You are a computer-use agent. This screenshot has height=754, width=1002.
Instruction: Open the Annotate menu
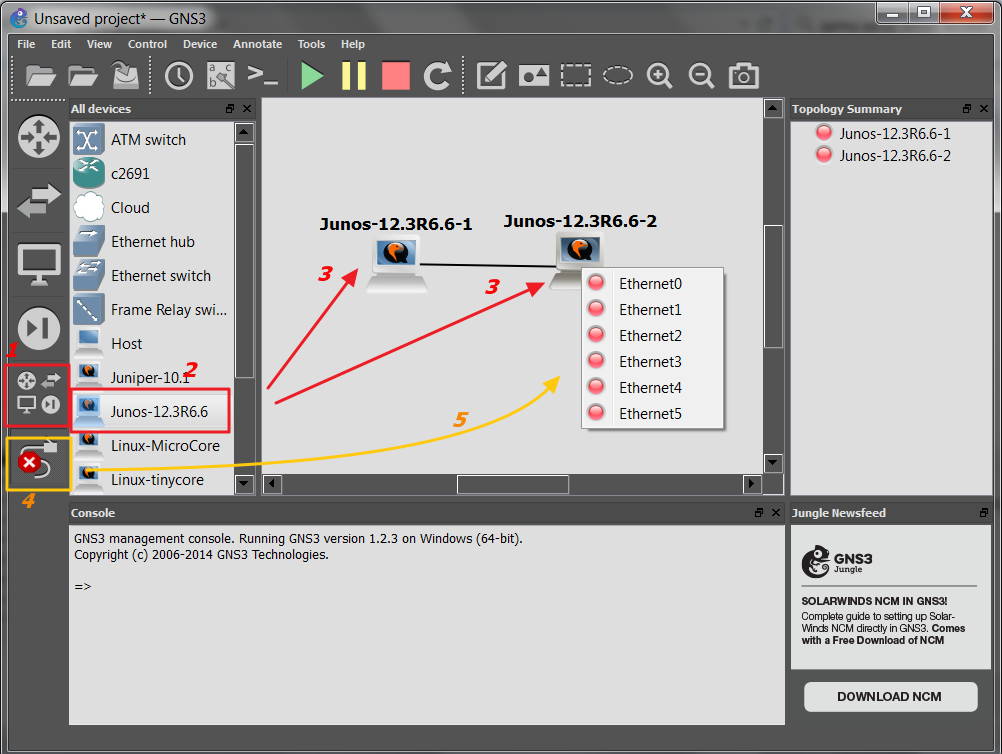point(258,44)
